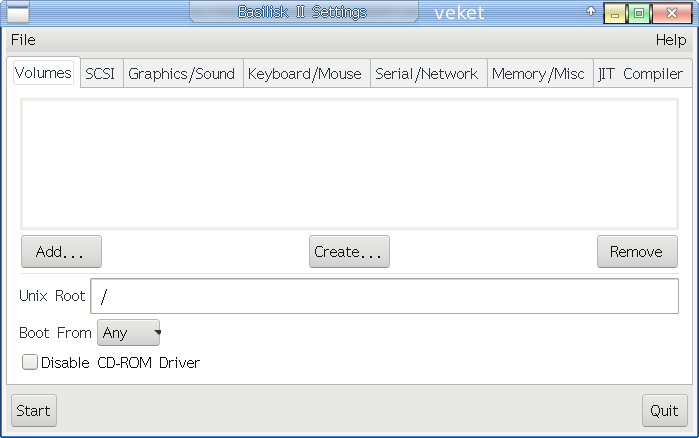Enable Disable CD-ROM Driver checkbox

pyautogui.click(x=30, y=362)
